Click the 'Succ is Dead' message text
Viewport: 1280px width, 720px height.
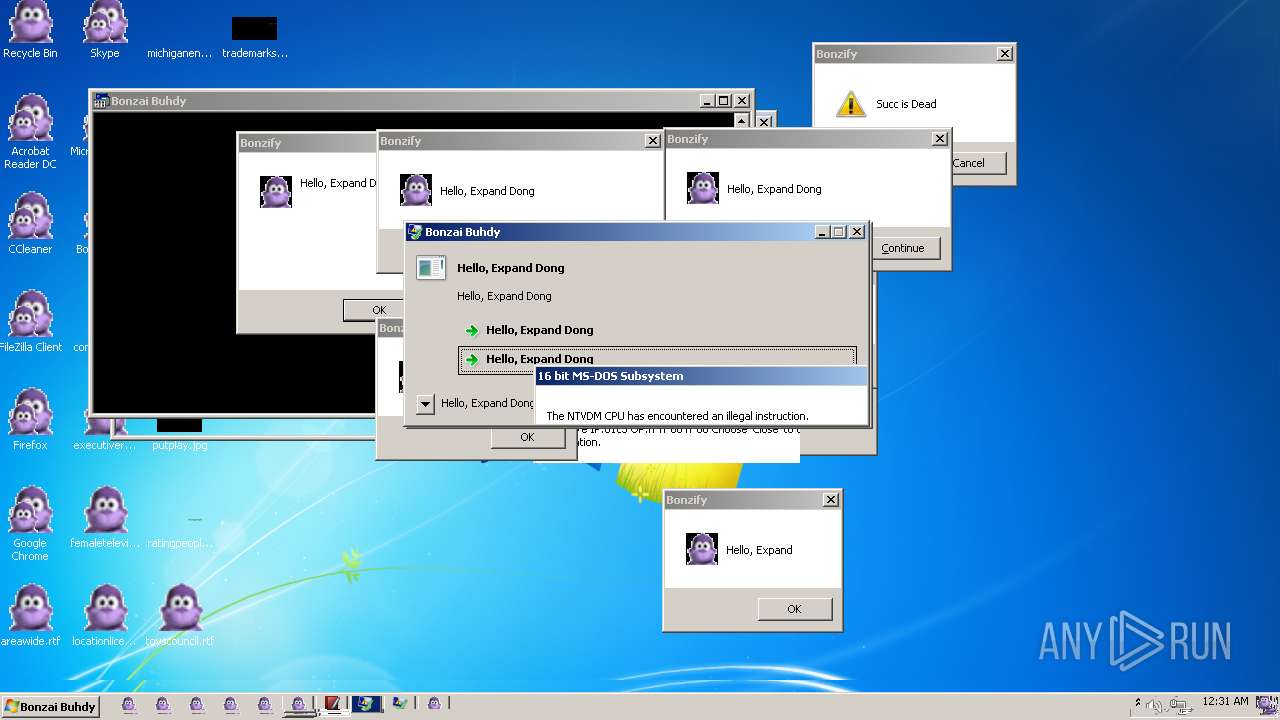click(906, 104)
